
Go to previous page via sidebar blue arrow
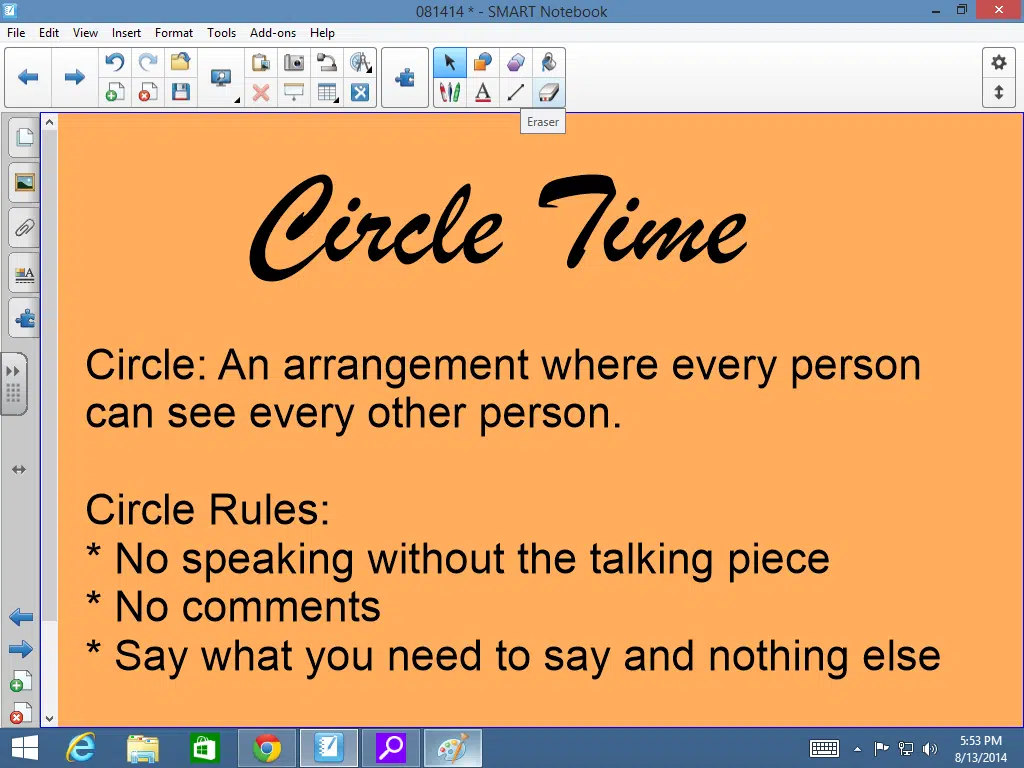tap(21, 617)
